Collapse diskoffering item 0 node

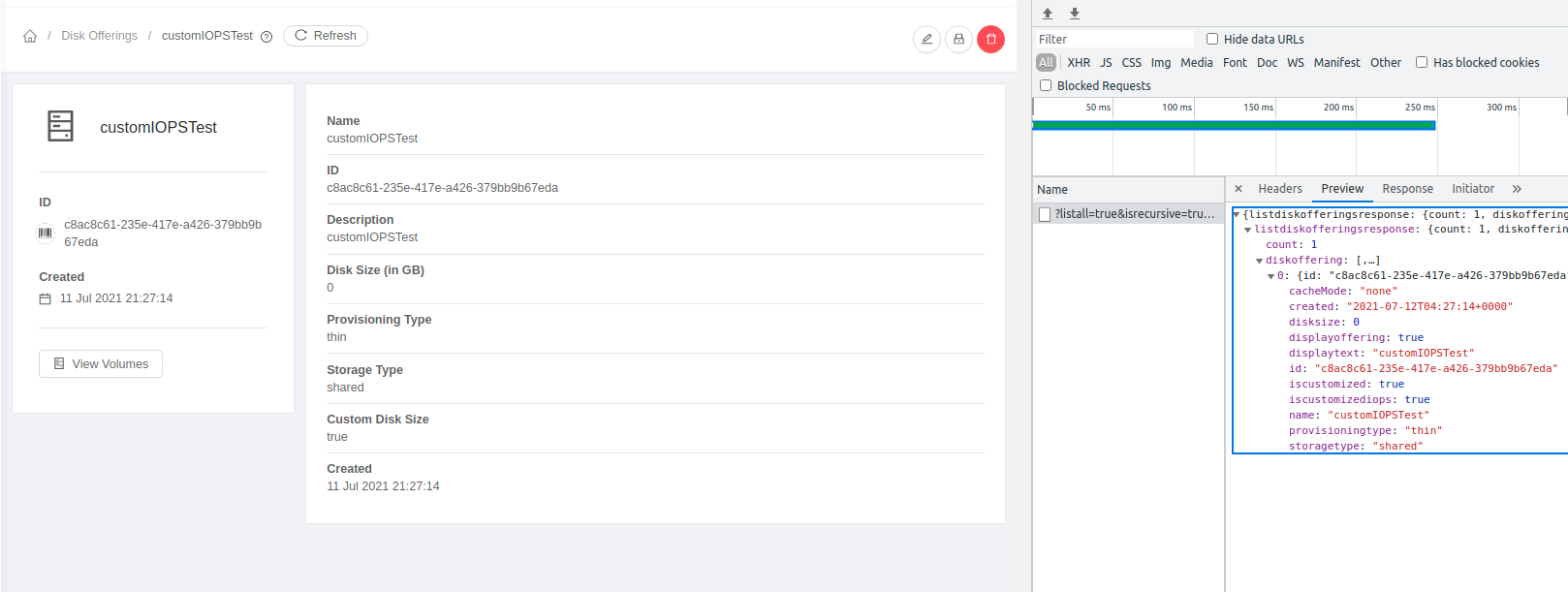[1271, 277]
